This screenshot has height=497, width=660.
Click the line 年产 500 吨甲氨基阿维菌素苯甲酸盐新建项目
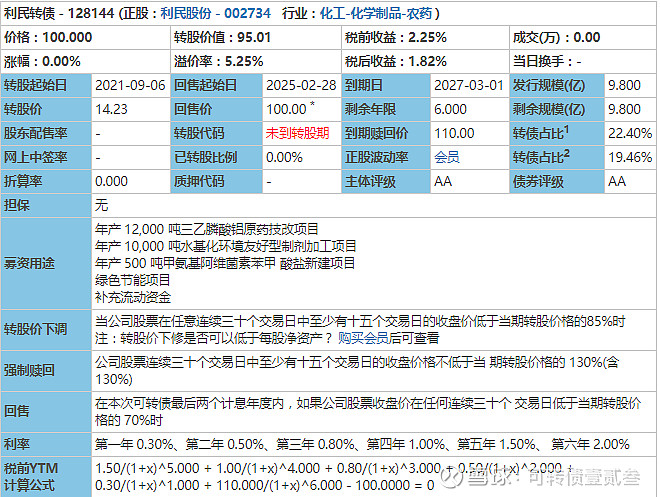tap(225, 263)
